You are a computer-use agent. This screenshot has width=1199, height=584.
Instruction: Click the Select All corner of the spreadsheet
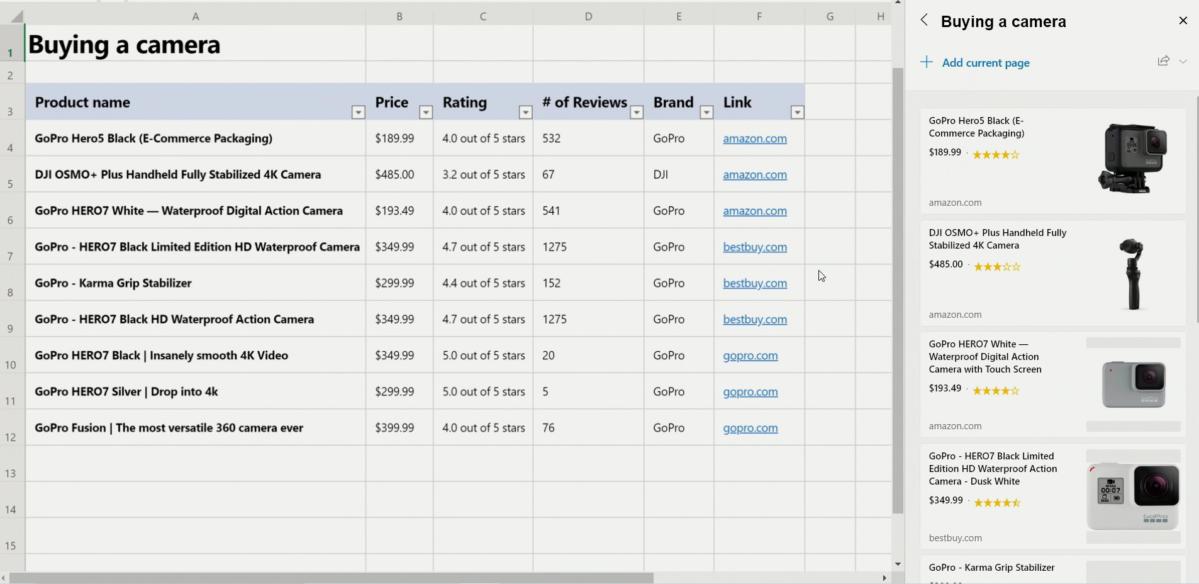point(12,16)
